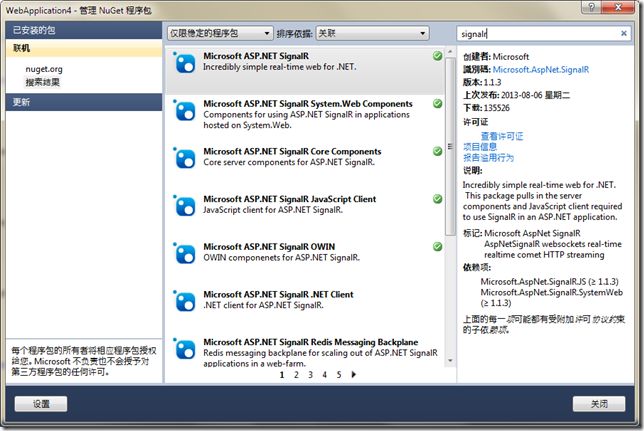Click scroll down arrow of package list
Viewport: 644px width, 431px height.
tap(450, 360)
